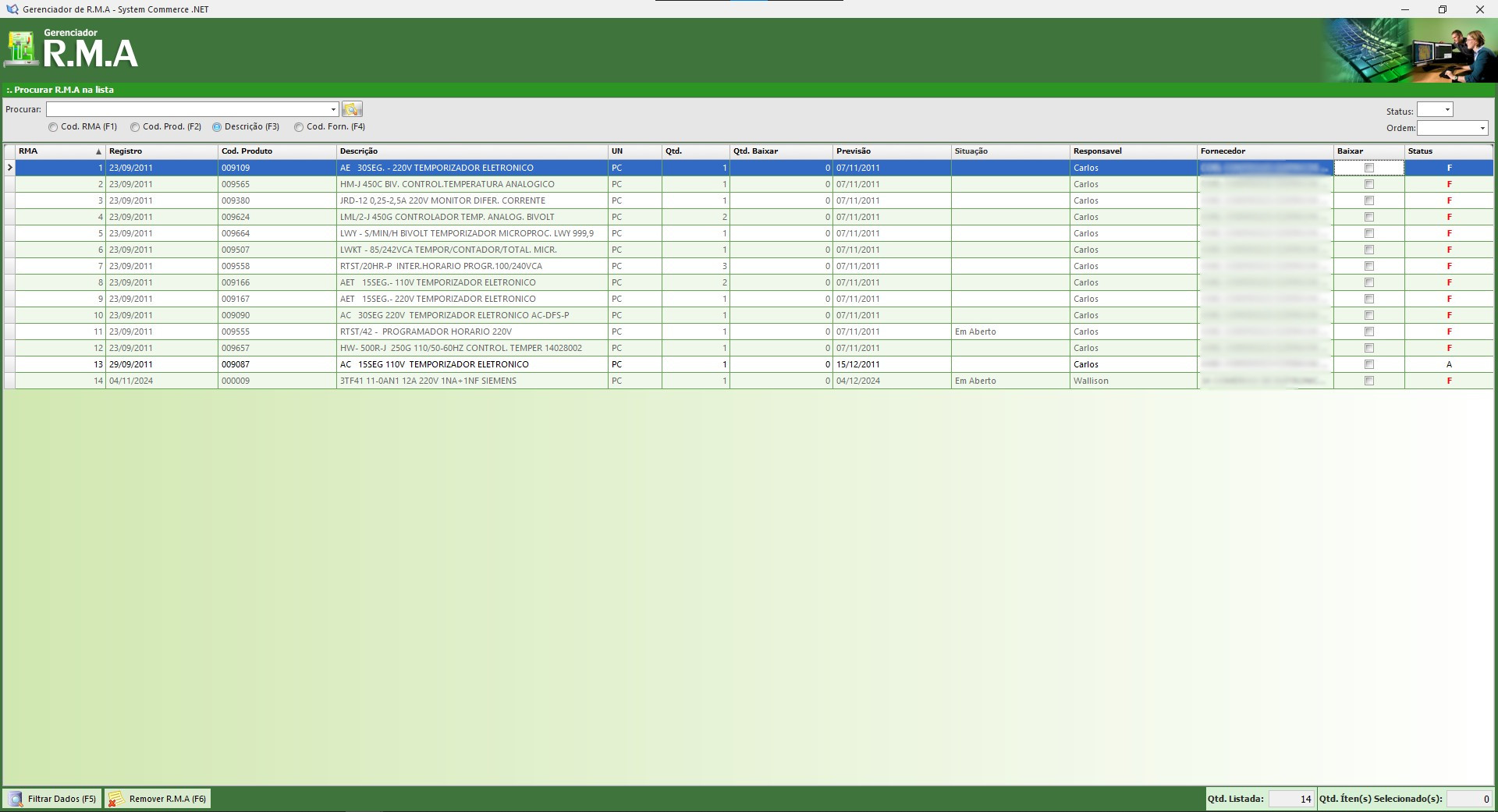Click the RMA column sort arrow
1498x812 pixels.
coord(98,151)
